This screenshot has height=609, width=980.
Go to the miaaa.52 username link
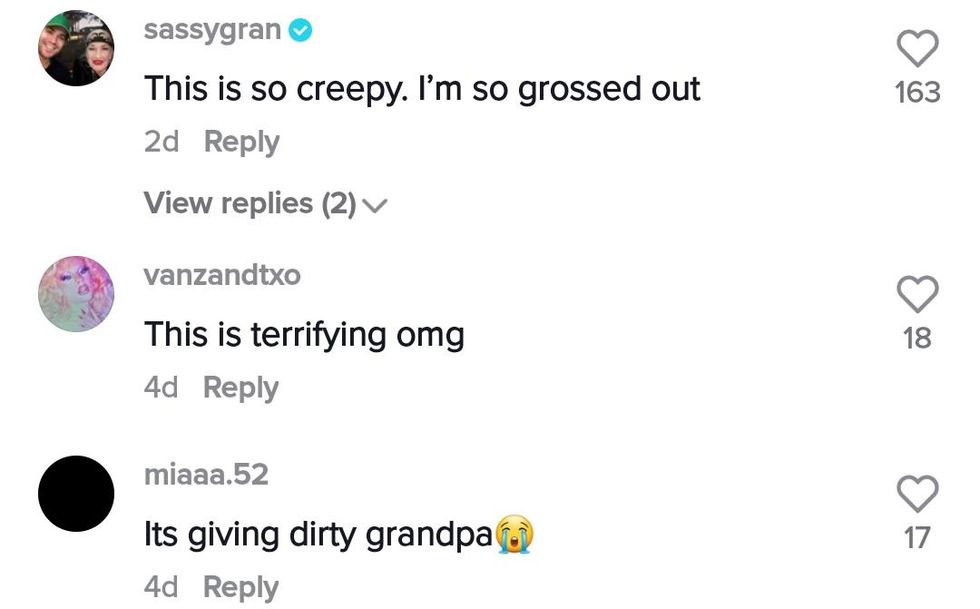point(206,475)
